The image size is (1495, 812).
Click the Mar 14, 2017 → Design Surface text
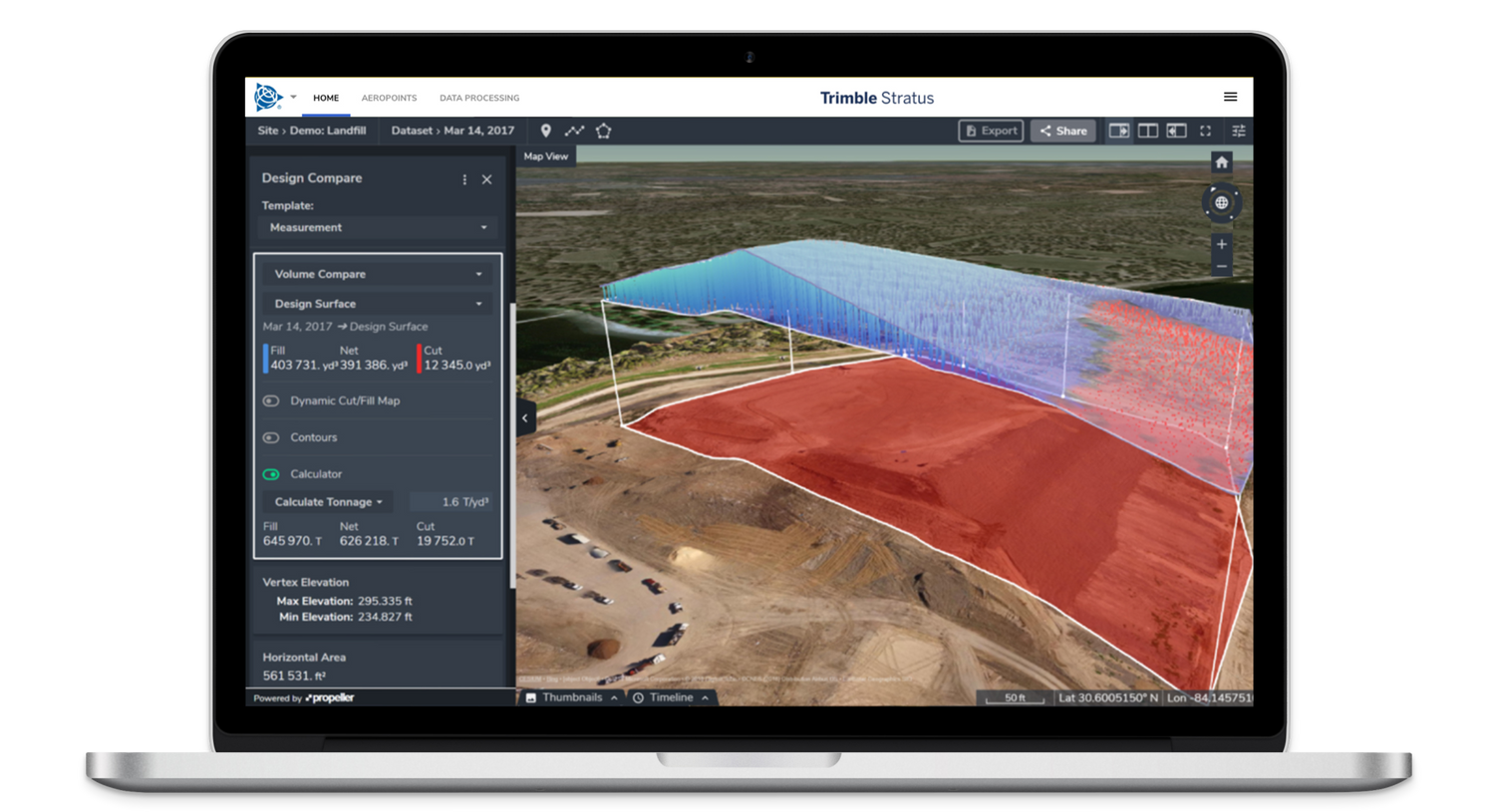(x=345, y=327)
